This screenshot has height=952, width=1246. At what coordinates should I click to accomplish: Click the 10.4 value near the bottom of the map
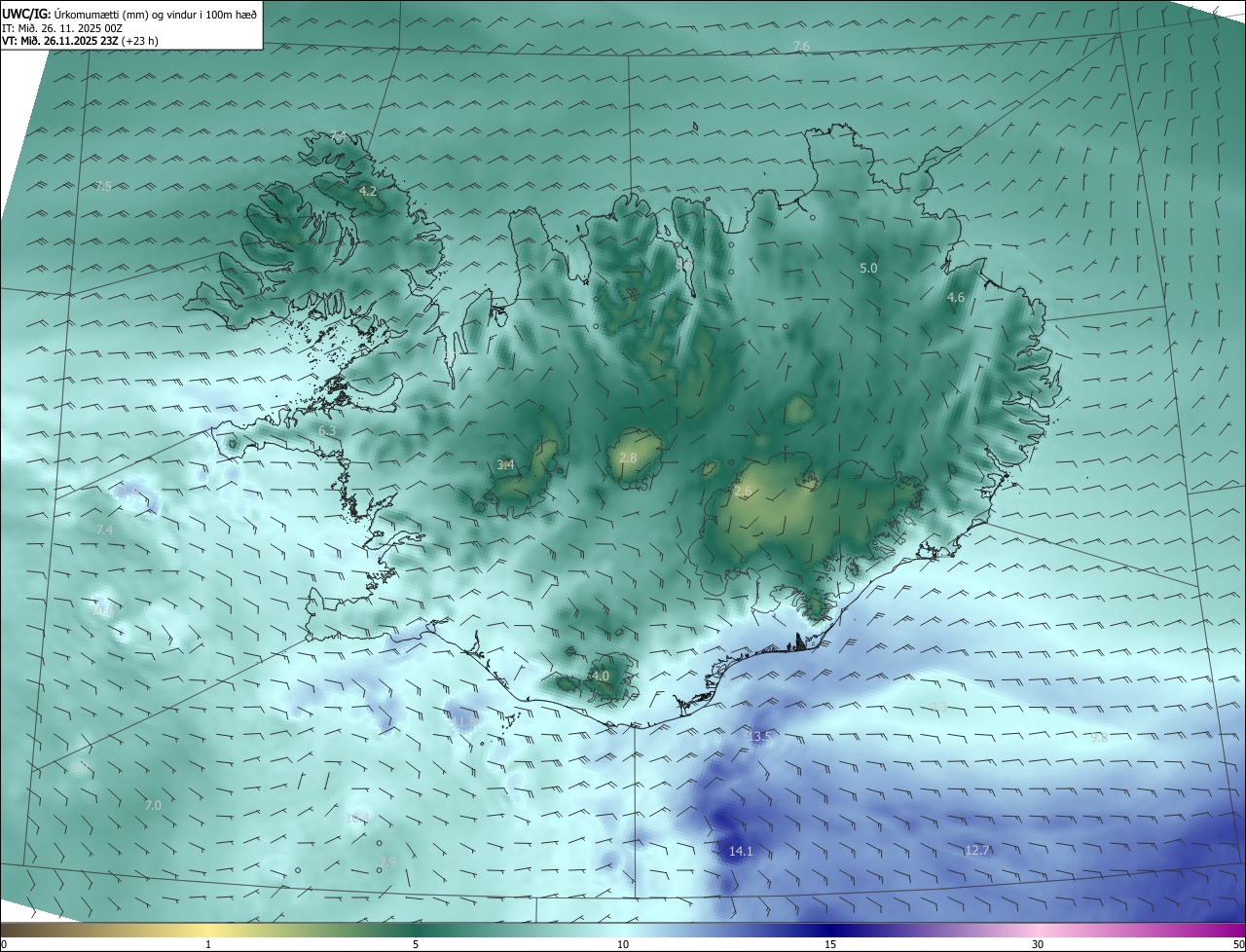coord(357,818)
